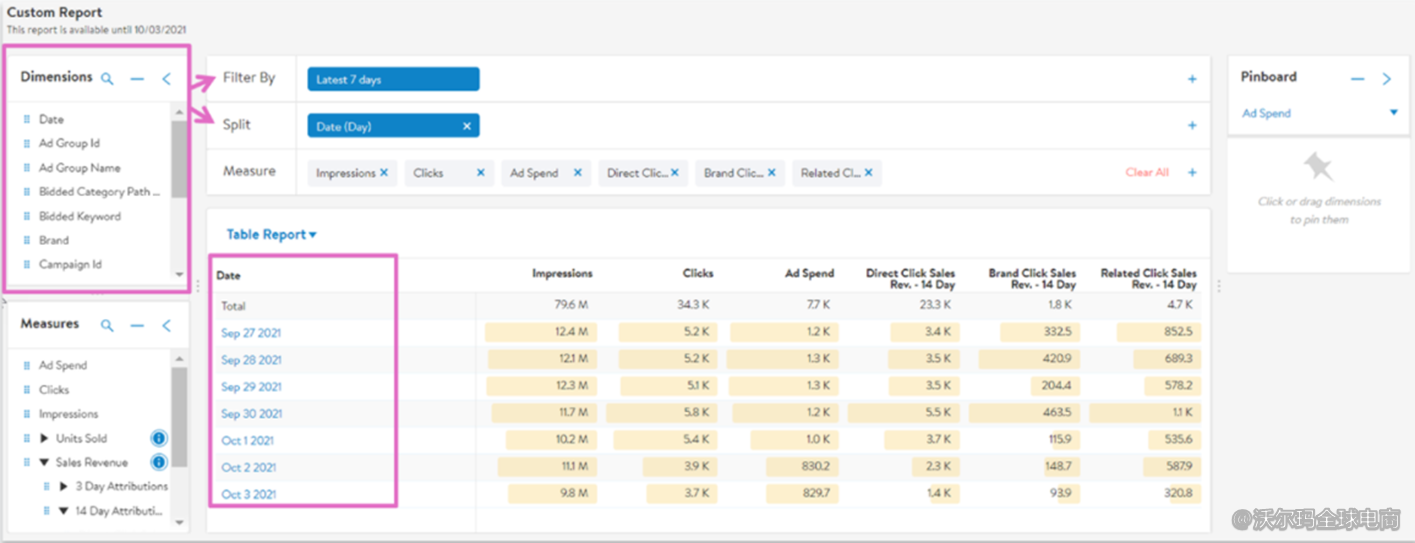Expand the Units Sold measure group

(x=44, y=438)
